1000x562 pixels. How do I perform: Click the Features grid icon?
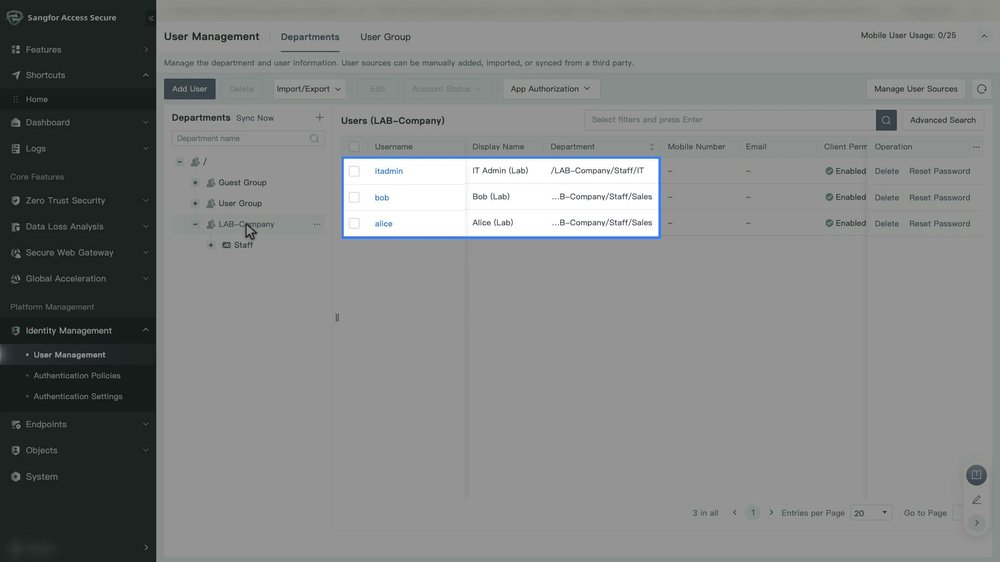click(x=15, y=49)
